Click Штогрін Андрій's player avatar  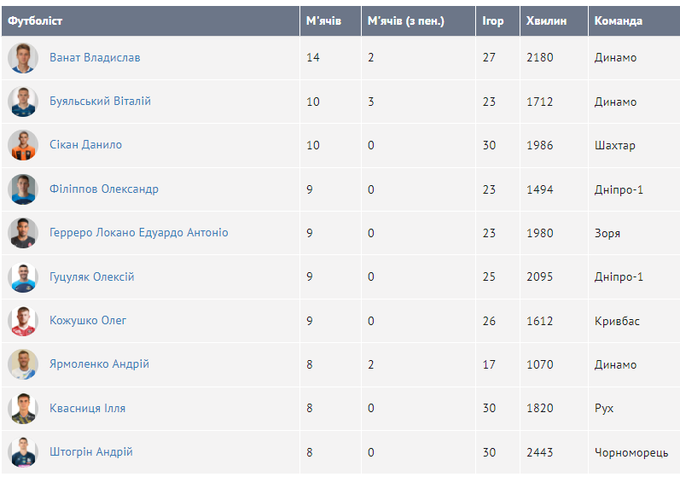point(23,452)
